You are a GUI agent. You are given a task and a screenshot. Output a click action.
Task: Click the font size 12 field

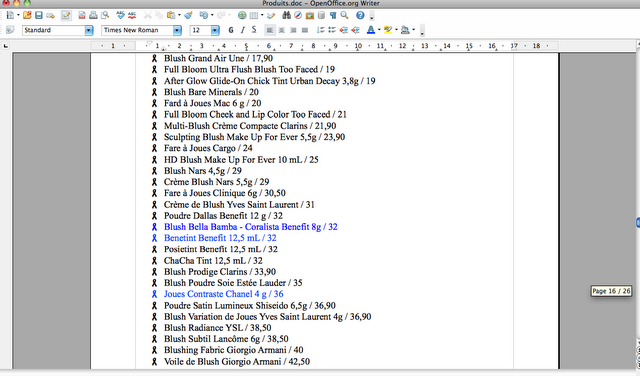200,30
